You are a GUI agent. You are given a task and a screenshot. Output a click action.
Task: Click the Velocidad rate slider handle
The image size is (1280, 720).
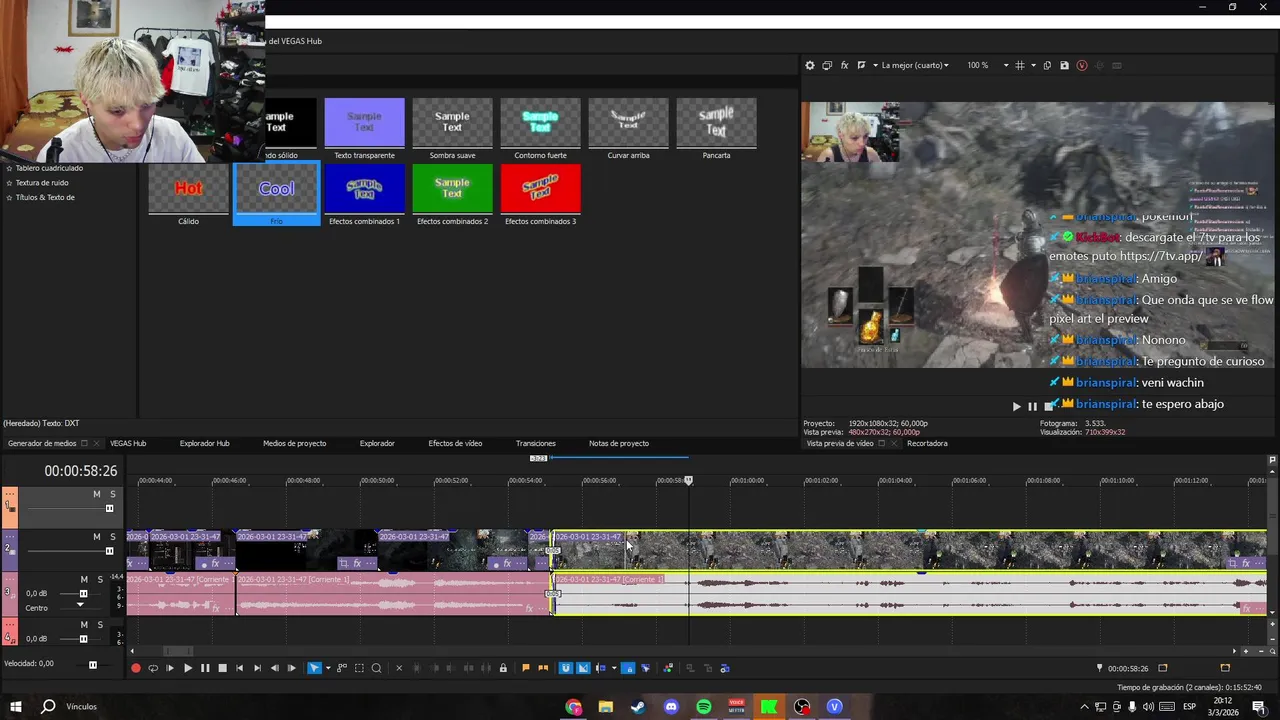pos(93,664)
